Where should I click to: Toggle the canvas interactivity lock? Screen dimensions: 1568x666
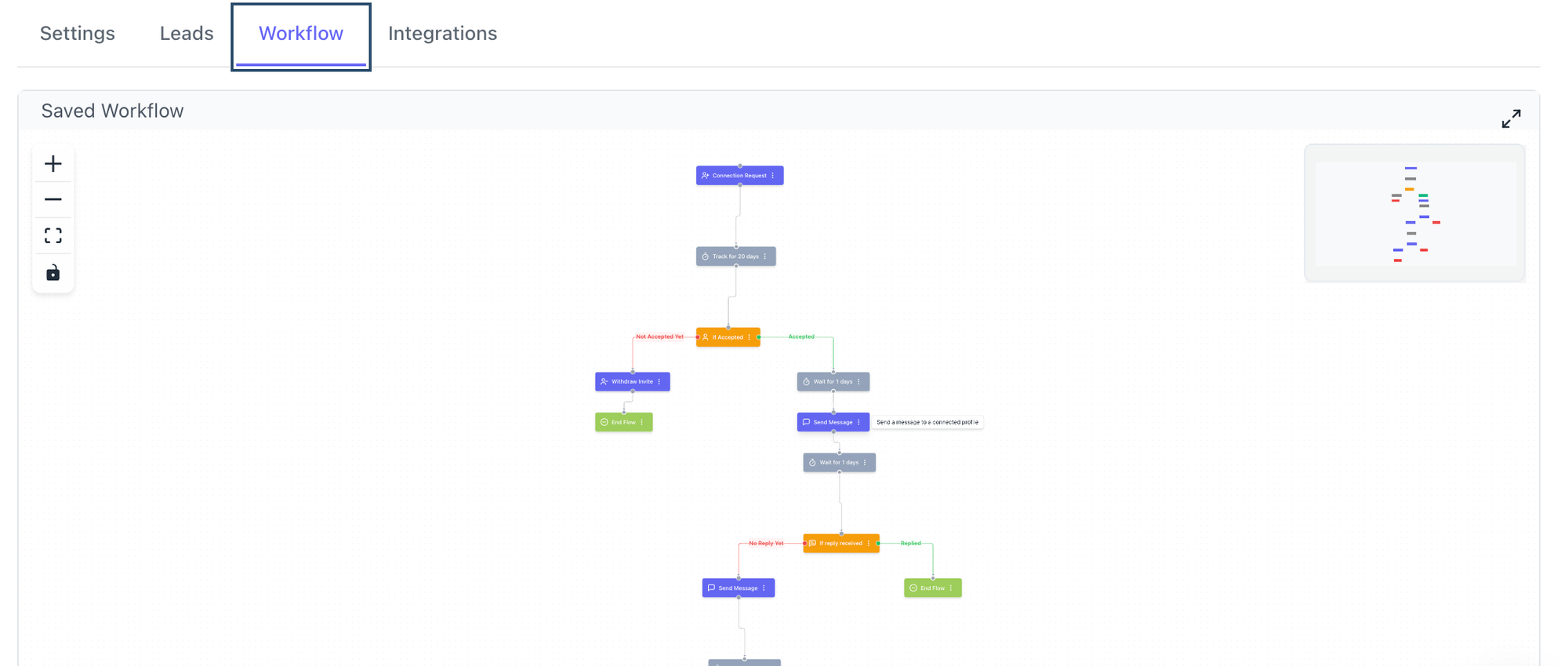pyautogui.click(x=53, y=273)
